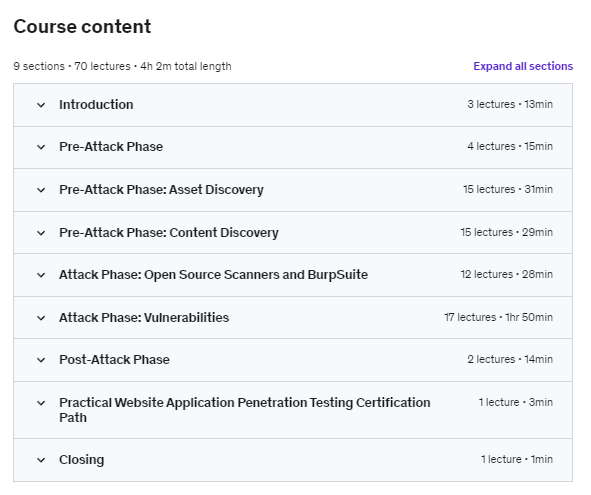Click the 12 lectures 28min label

tap(507, 274)
